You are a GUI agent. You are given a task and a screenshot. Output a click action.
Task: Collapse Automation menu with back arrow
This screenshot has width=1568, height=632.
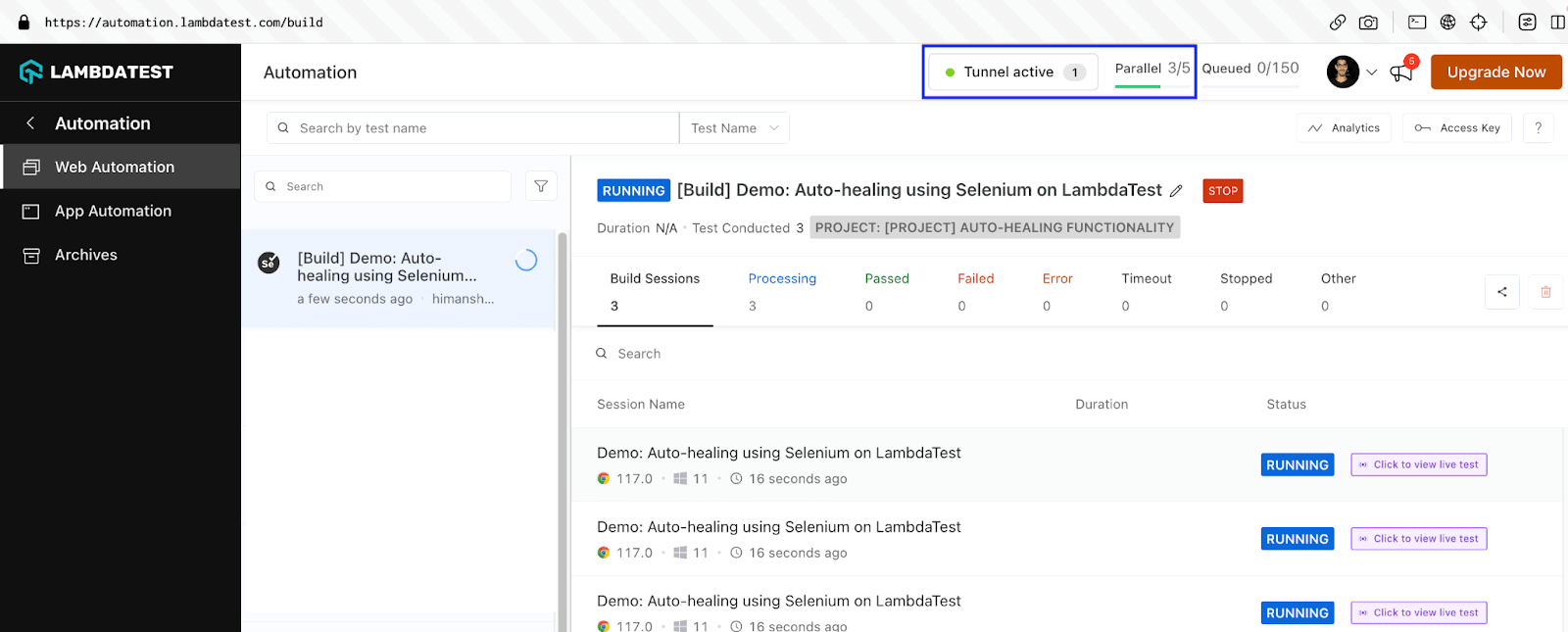[30, 123]
